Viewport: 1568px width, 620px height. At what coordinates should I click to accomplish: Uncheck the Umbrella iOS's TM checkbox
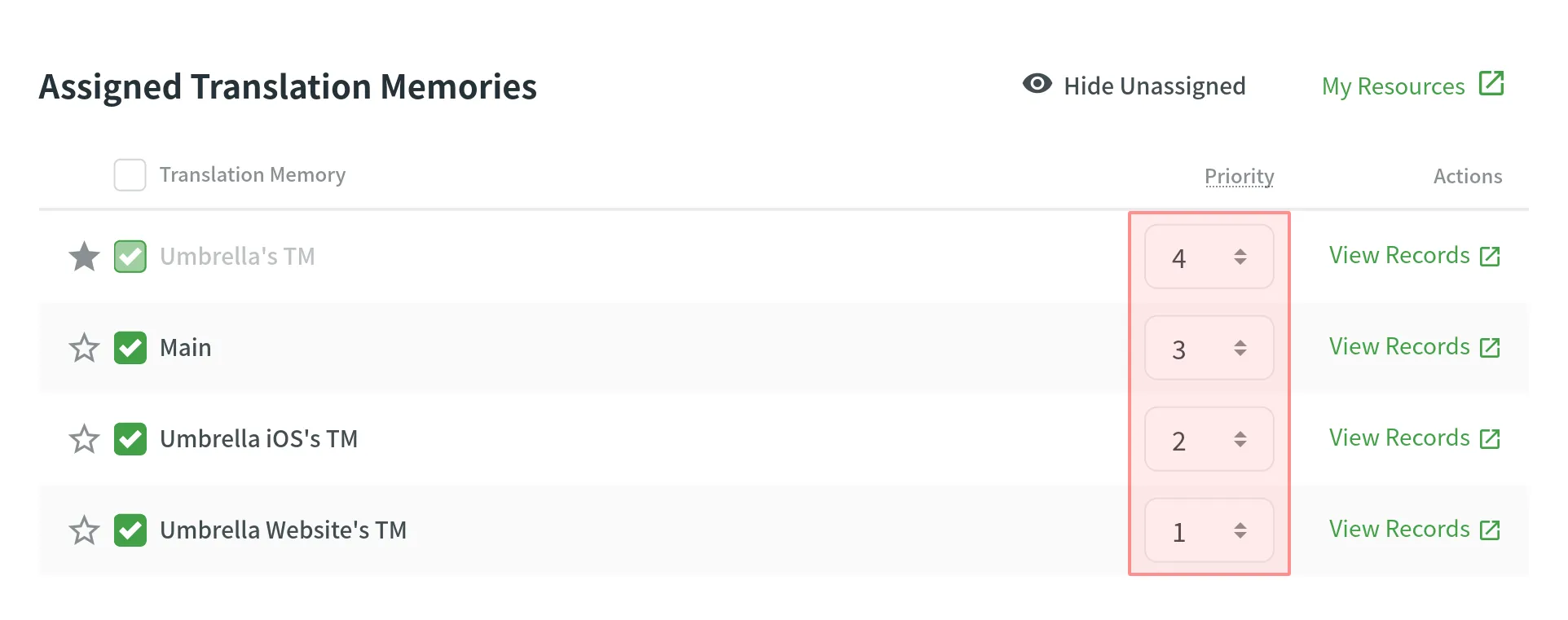[130, 439]
